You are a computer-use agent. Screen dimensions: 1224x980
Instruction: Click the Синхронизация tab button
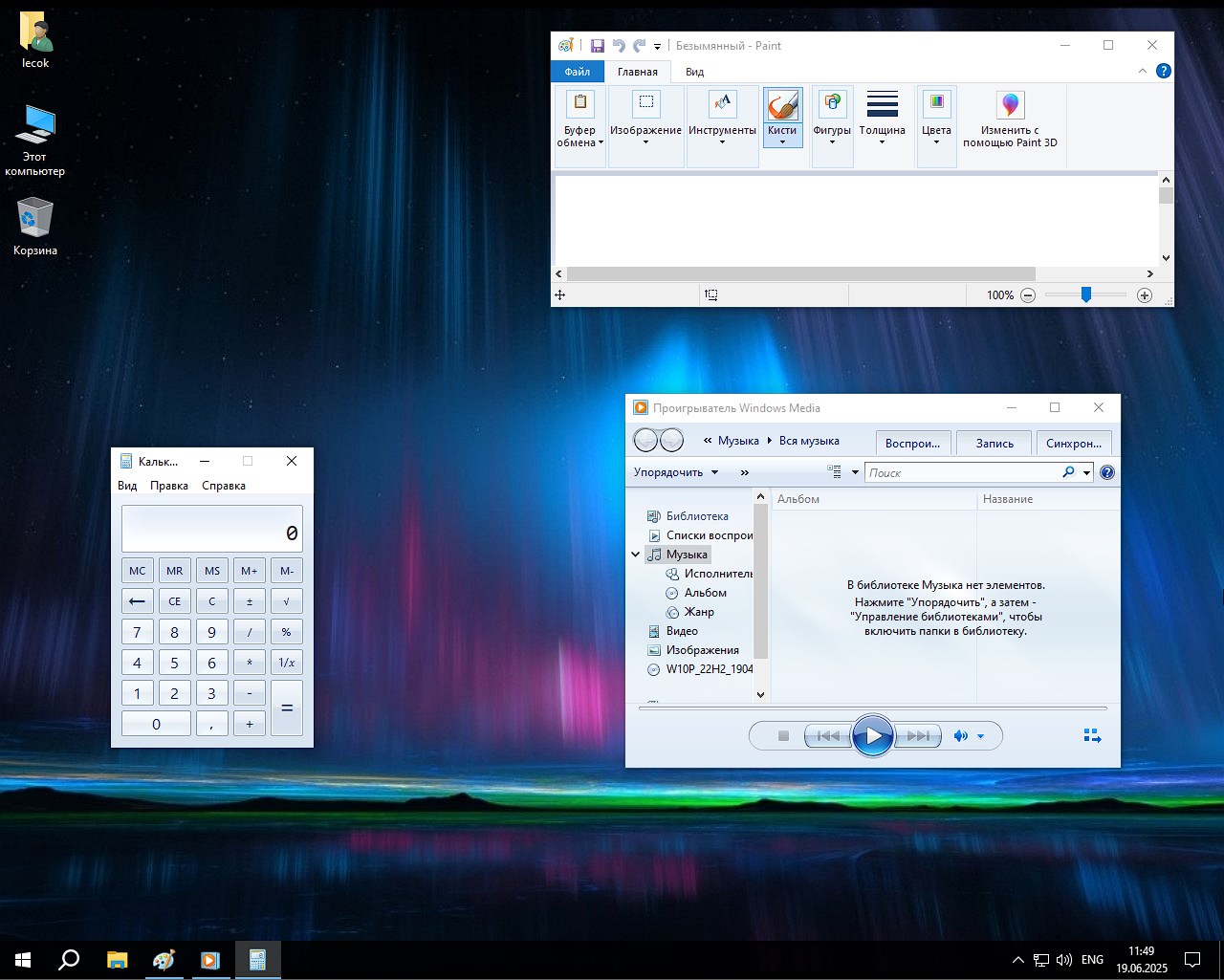(x=1073, y=444)
